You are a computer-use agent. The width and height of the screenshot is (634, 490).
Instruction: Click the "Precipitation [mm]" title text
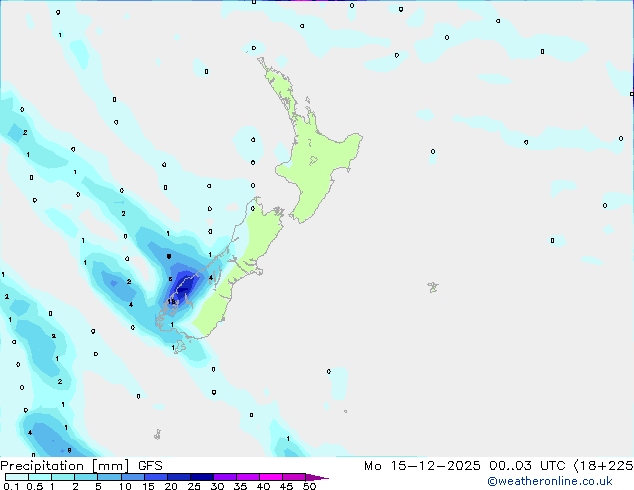[65, 466]
